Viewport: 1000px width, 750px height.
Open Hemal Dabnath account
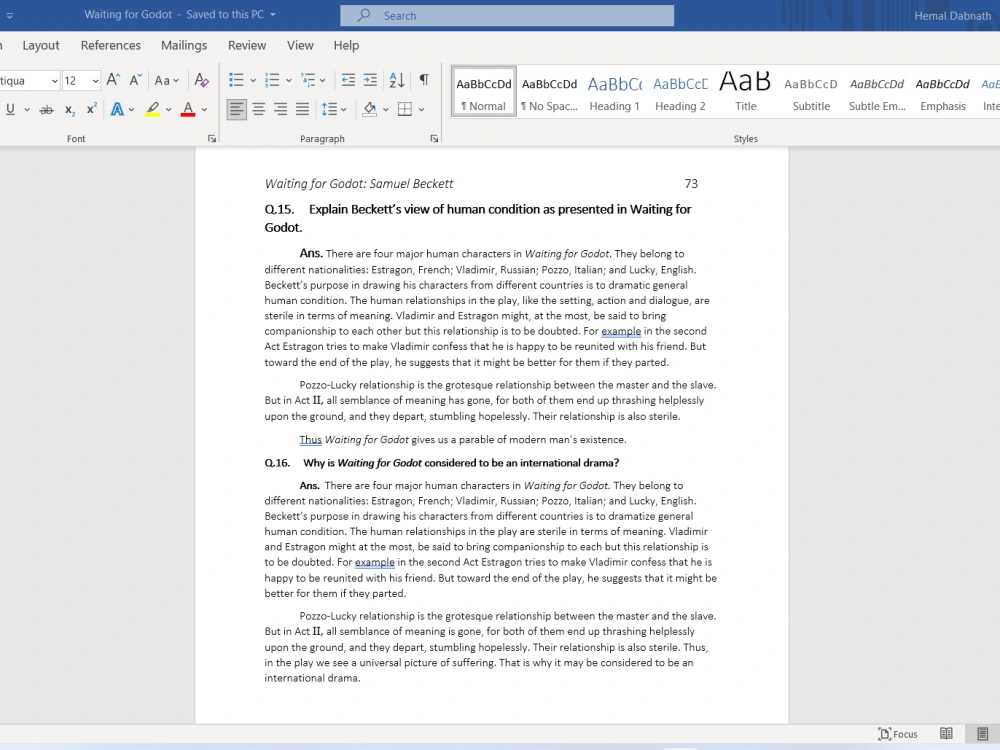tap(952, 15)
